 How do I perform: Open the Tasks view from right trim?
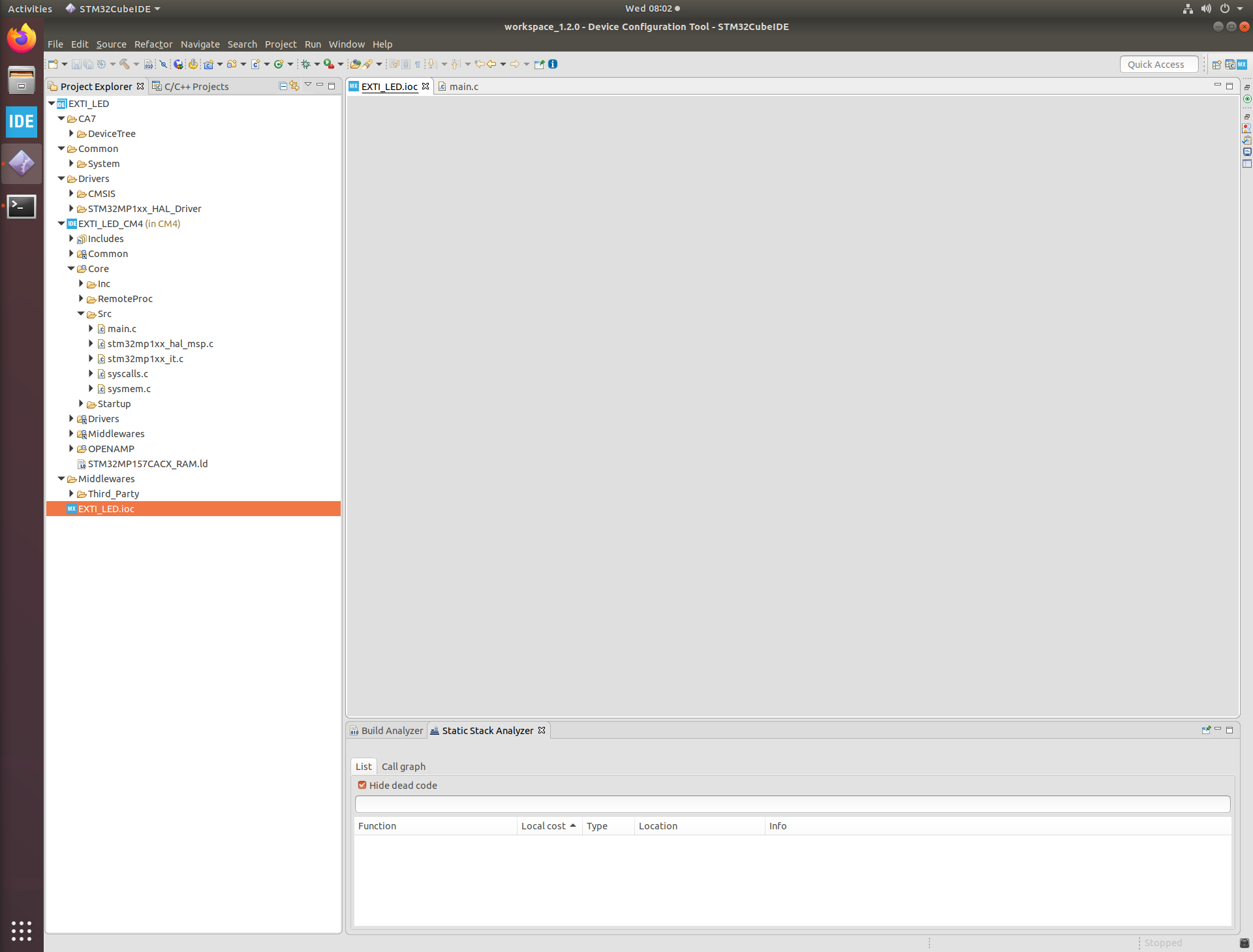point(1246,140)
